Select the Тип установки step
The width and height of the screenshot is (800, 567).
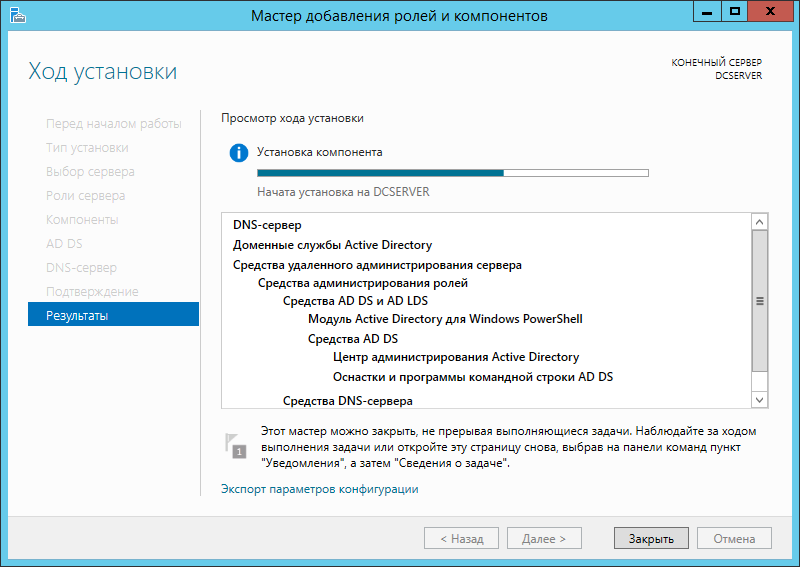tap(87, 147)
